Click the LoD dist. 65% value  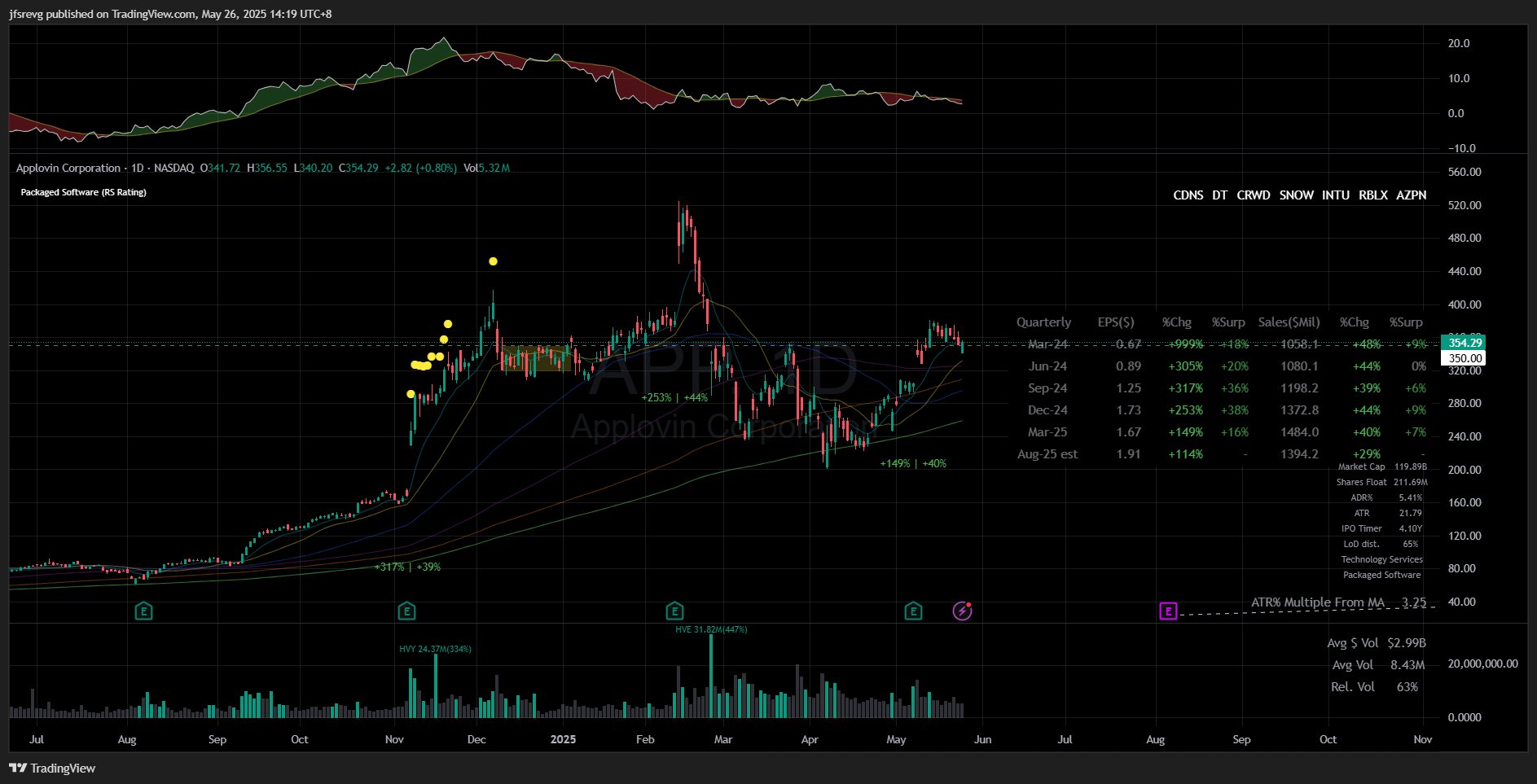pos(1411,545)
